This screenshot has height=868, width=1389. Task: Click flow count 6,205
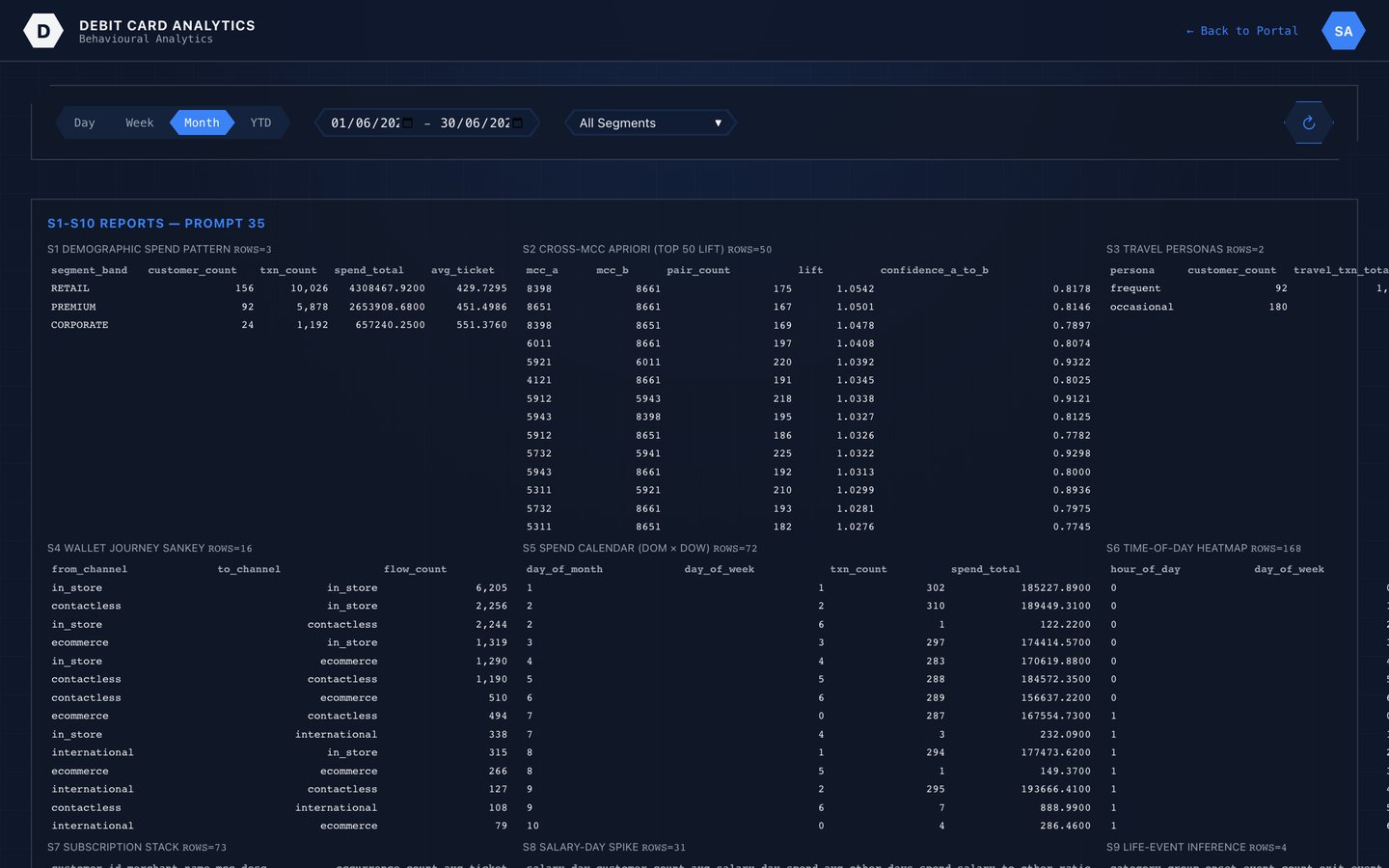click(491, 587)
